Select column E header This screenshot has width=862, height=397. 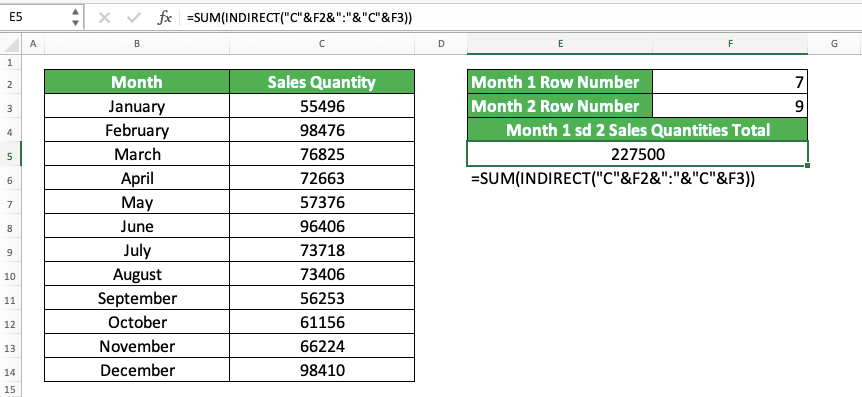(560, 43)
